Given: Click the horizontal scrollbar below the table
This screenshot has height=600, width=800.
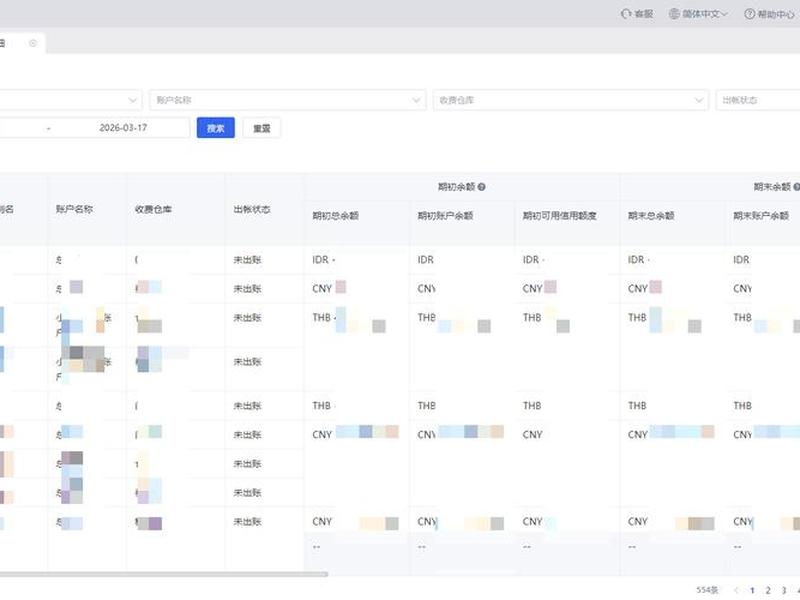Looking at the screenshot, I should [x=163, y=574].
